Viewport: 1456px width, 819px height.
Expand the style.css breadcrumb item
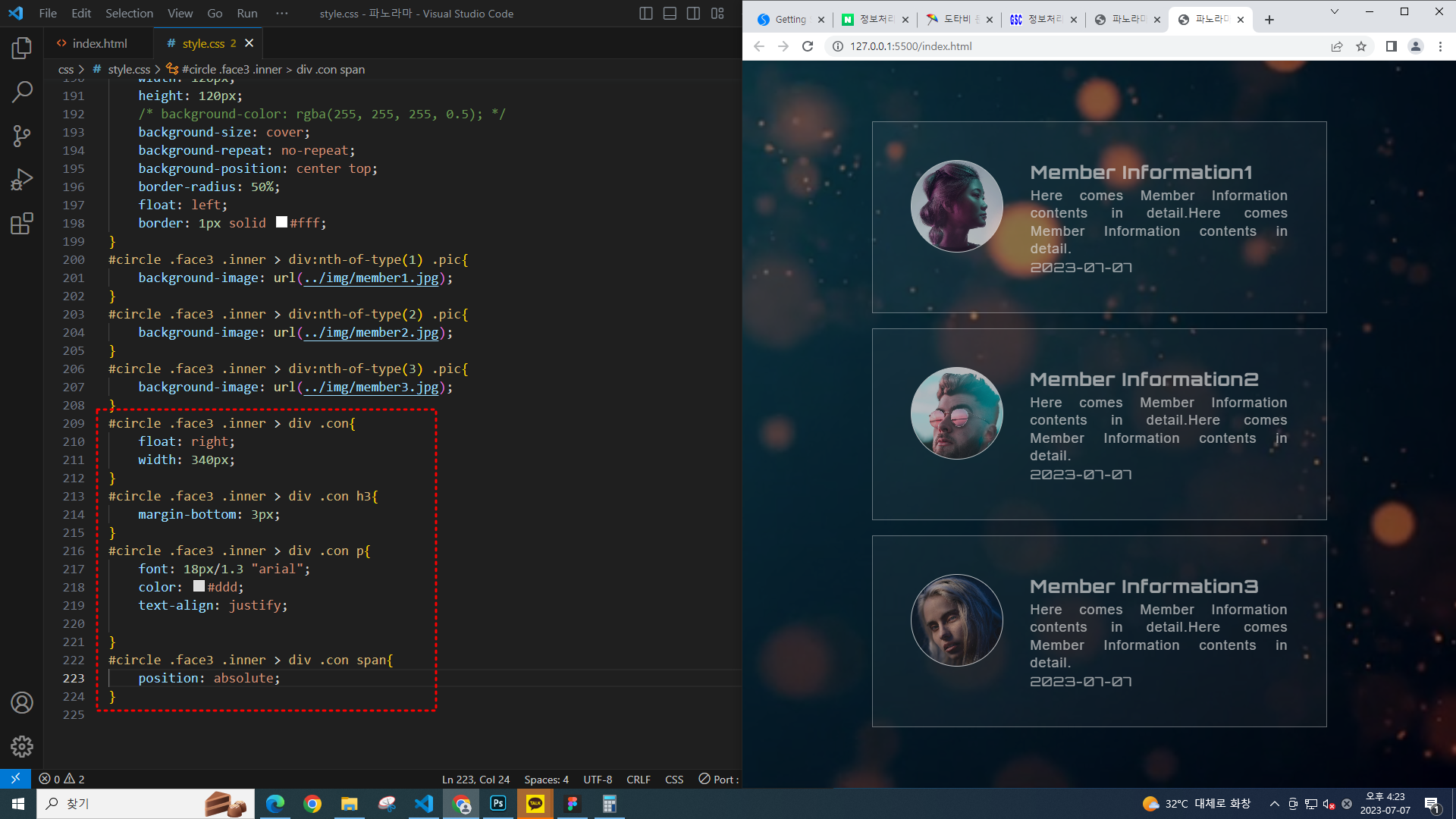tap(129, 69)
